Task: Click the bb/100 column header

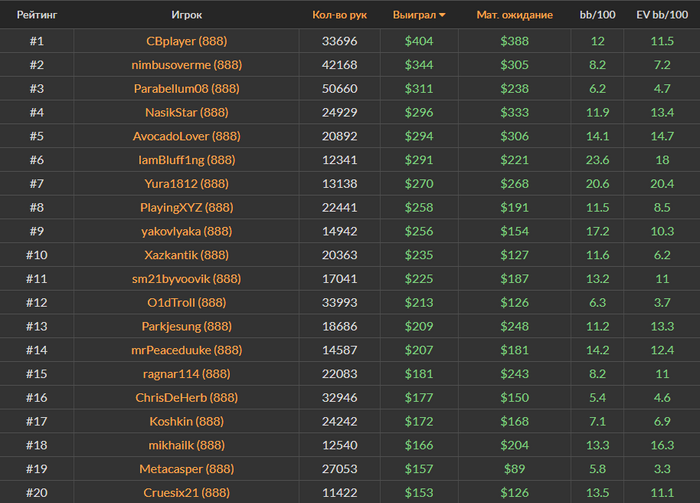Action: point(597,16)
